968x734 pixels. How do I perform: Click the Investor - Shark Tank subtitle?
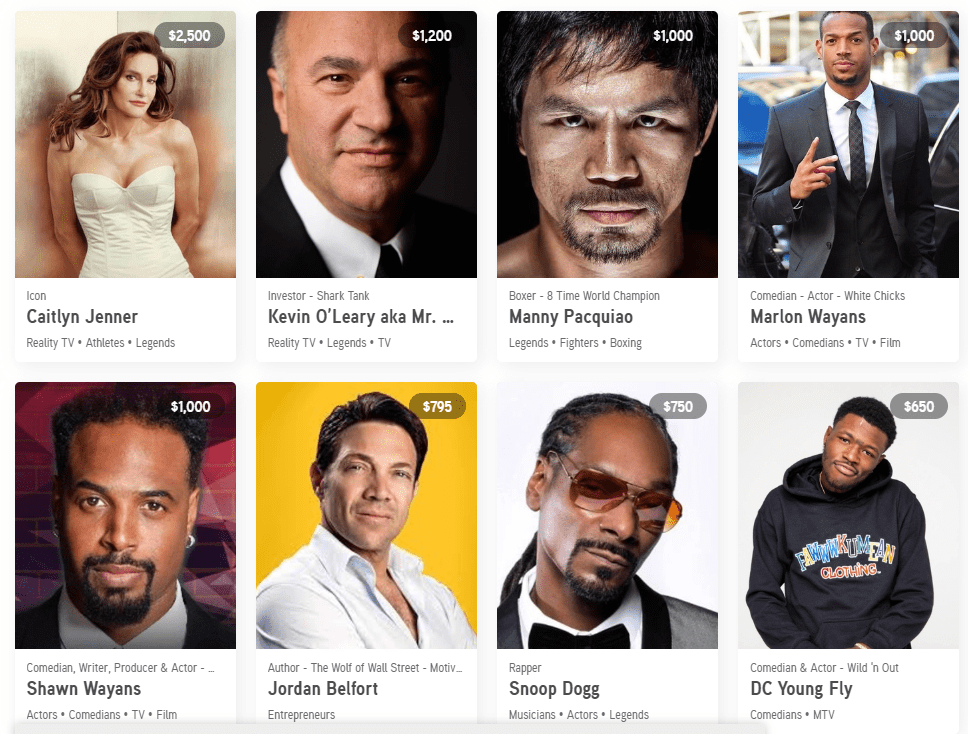tap(319, 296)
